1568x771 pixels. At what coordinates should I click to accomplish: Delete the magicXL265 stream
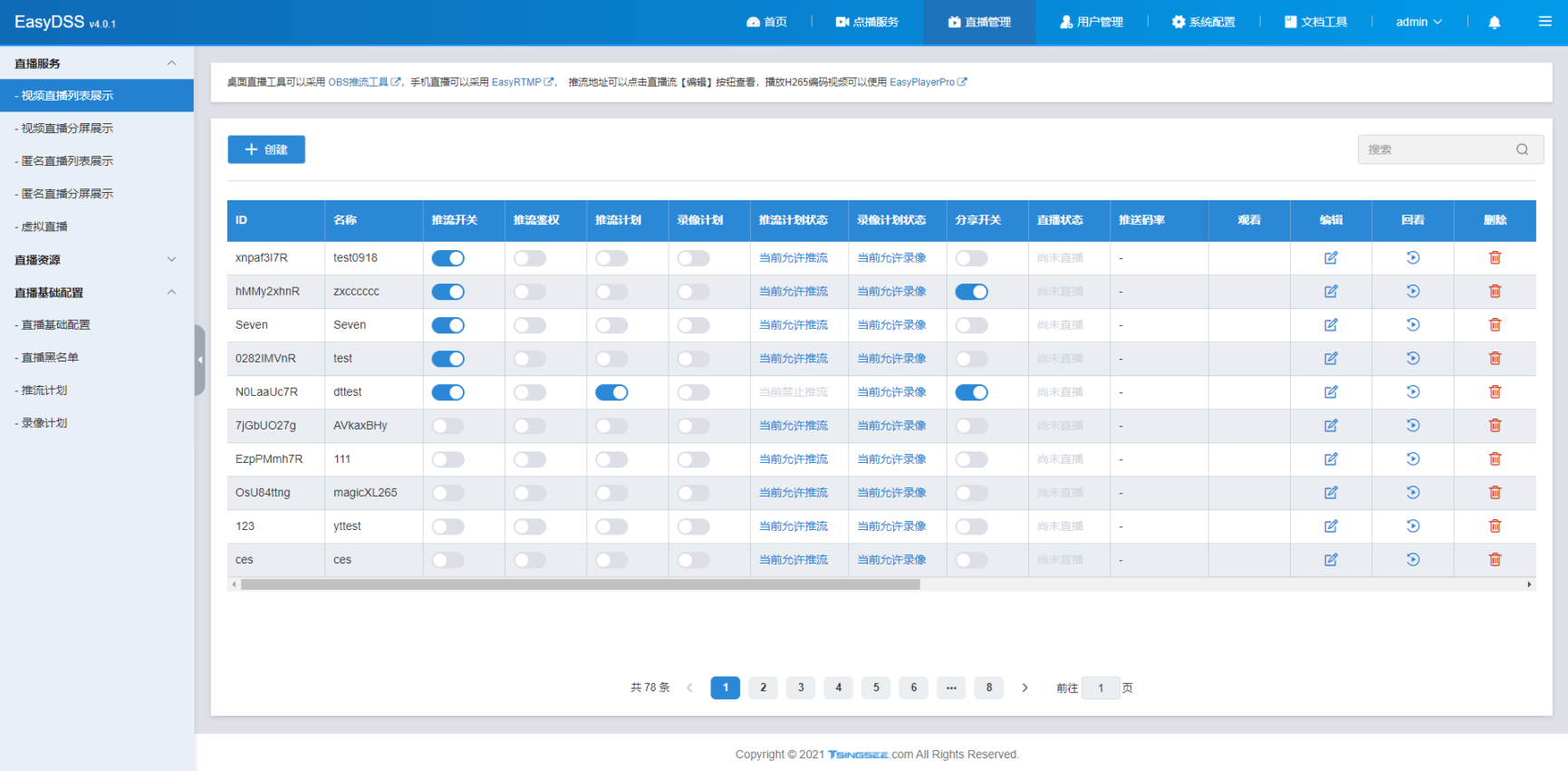(x=1495, y=493)
